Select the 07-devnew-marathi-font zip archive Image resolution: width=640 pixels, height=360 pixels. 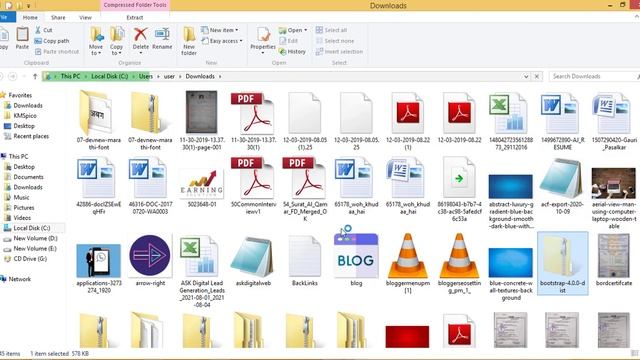tap(150, 121)
